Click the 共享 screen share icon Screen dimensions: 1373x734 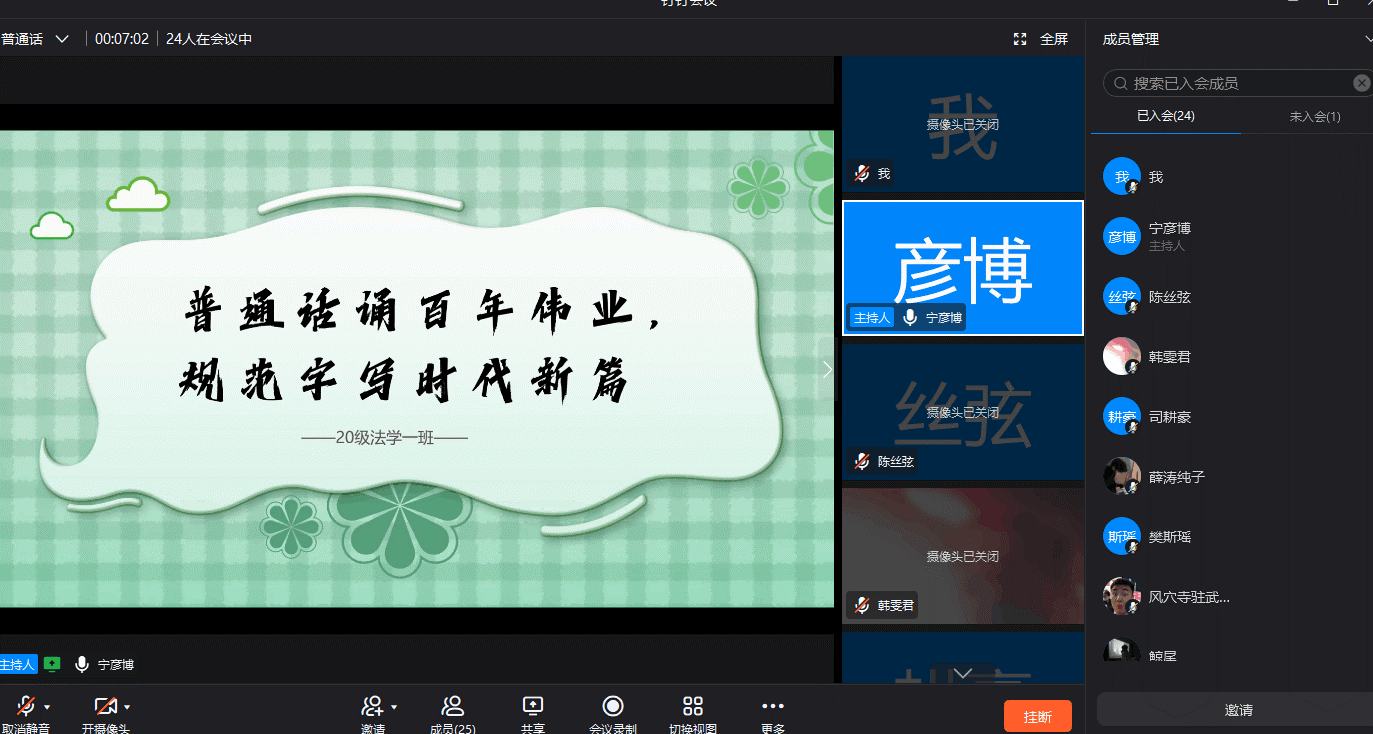click(533, 706)
